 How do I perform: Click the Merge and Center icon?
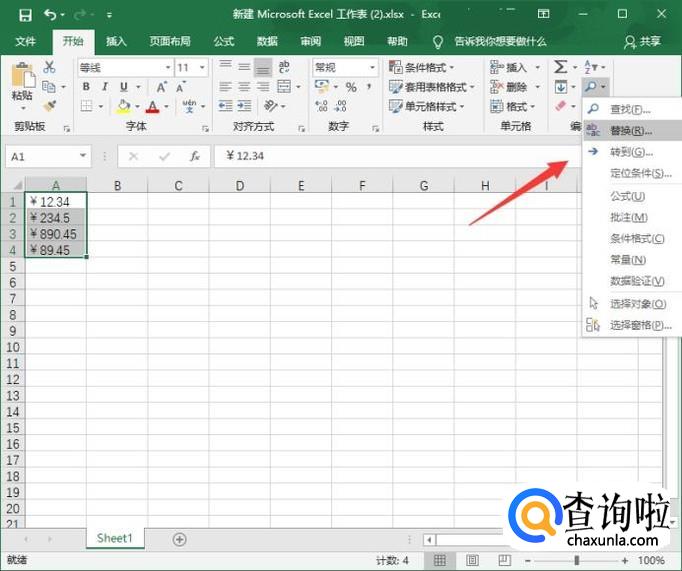(x=284, y=87)
